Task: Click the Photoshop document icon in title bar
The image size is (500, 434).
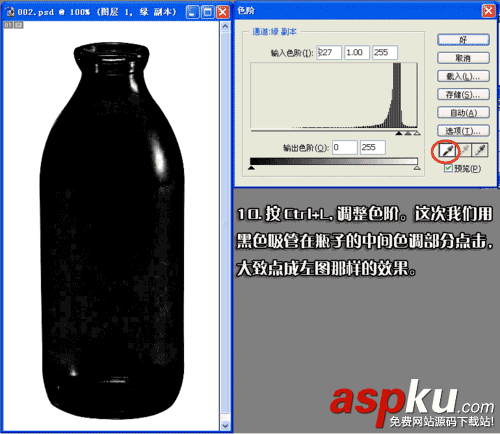Action: click(10, 12)
